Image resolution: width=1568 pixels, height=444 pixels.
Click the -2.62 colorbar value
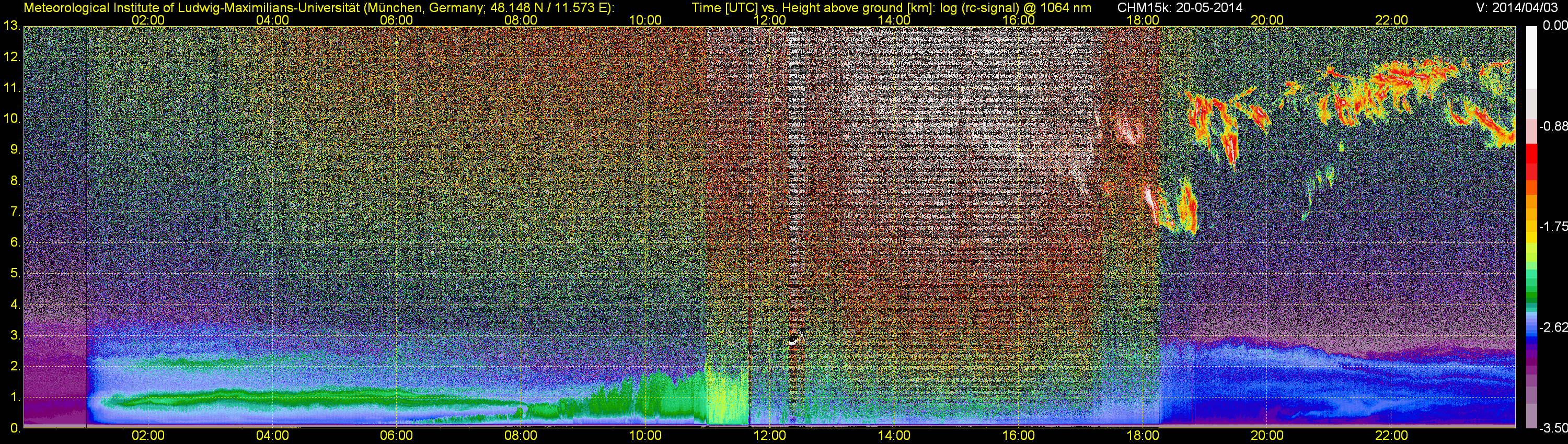(1553, 327)
